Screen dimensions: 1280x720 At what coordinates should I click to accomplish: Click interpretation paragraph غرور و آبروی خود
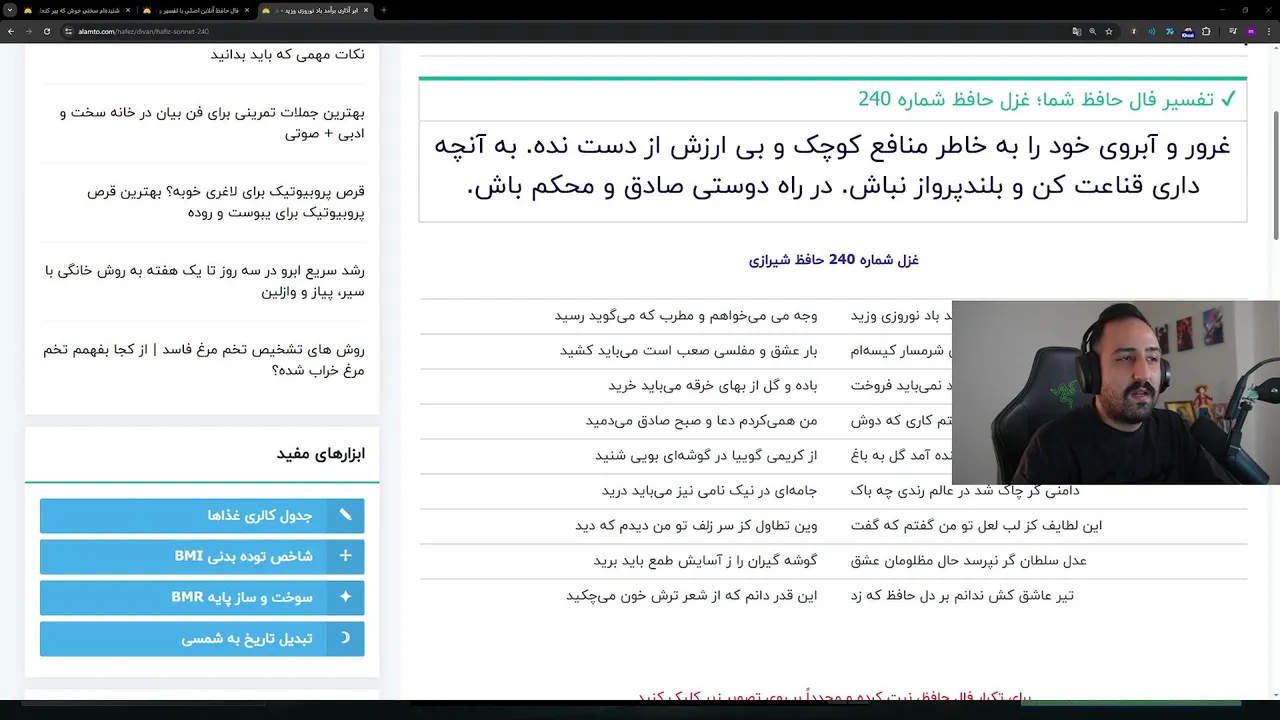pos(833,166)
